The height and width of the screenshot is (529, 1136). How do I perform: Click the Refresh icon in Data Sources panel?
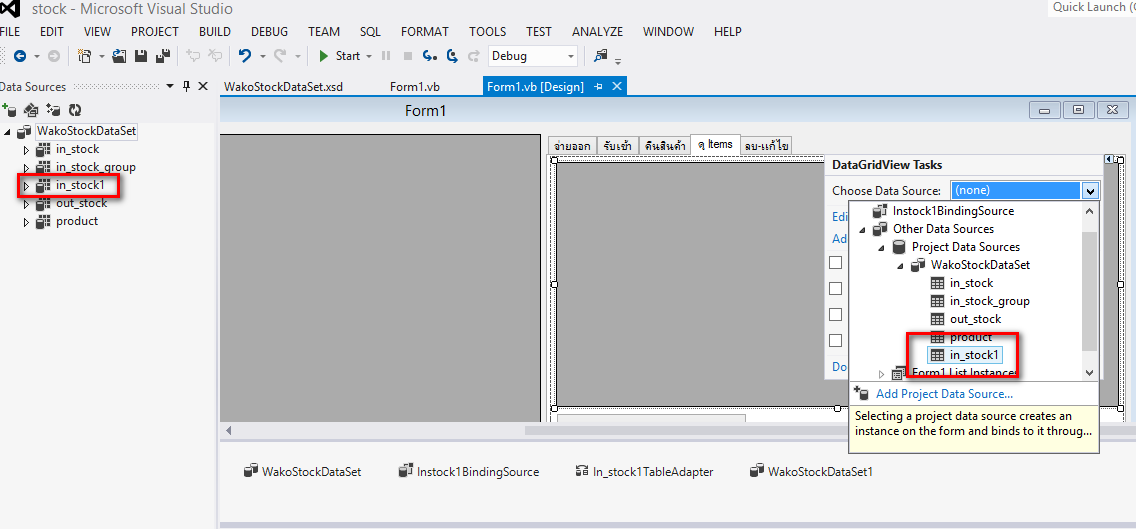[x=75, y=110]
